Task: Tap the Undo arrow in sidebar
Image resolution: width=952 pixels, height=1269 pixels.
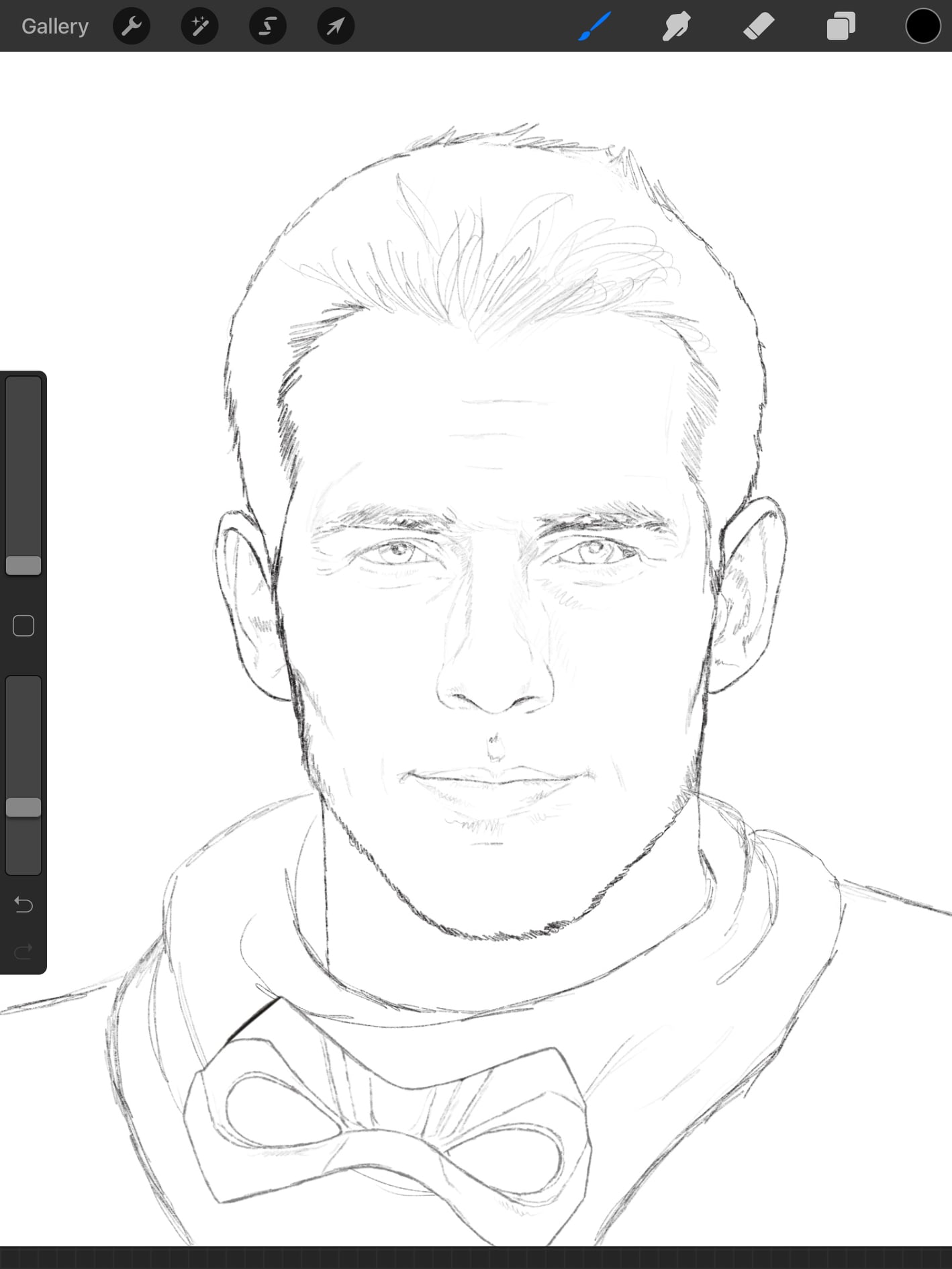Action: (23, 905)
